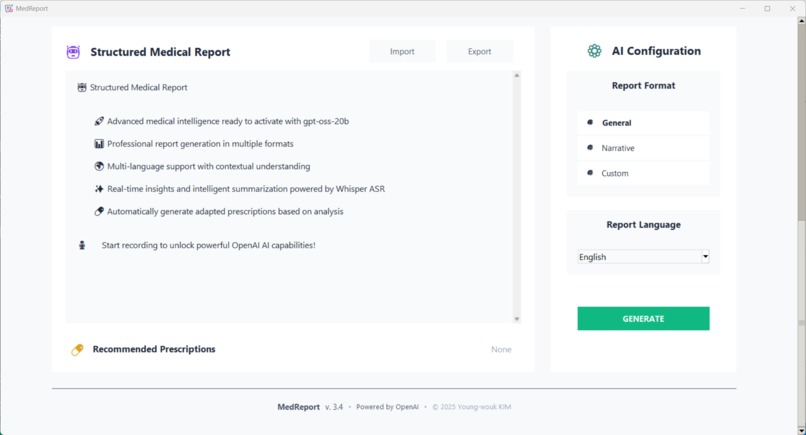Screen dimensions: 806x435
Task: Click the globe icon before Multi-language support
Action: pos(99,167)
